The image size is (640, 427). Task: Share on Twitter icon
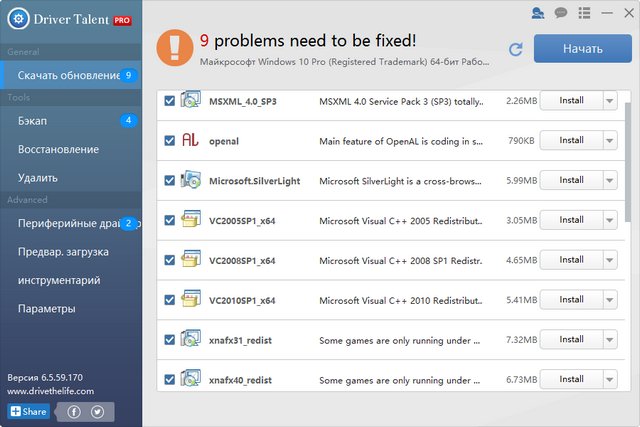coord(97,412)
